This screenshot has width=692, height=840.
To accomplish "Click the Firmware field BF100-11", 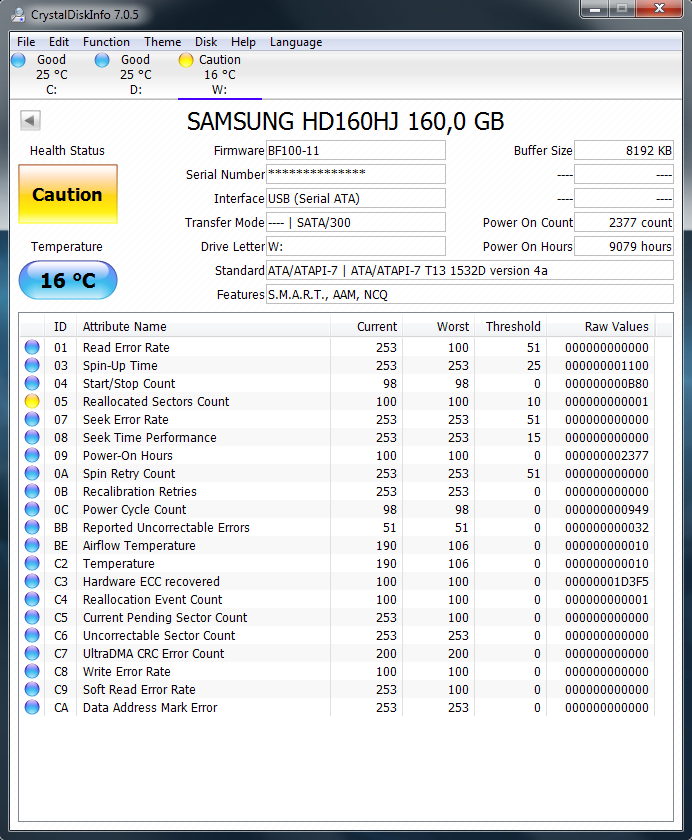I will [x=356, y=151].
